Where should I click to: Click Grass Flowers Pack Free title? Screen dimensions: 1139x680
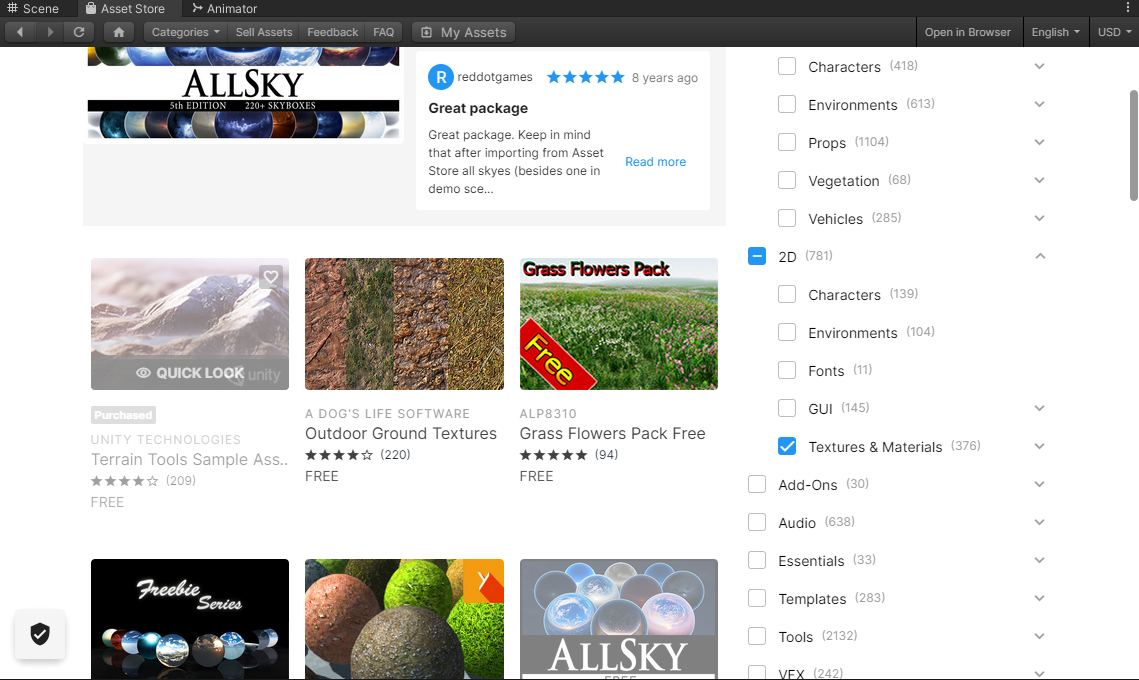click(x=612, y=434)
